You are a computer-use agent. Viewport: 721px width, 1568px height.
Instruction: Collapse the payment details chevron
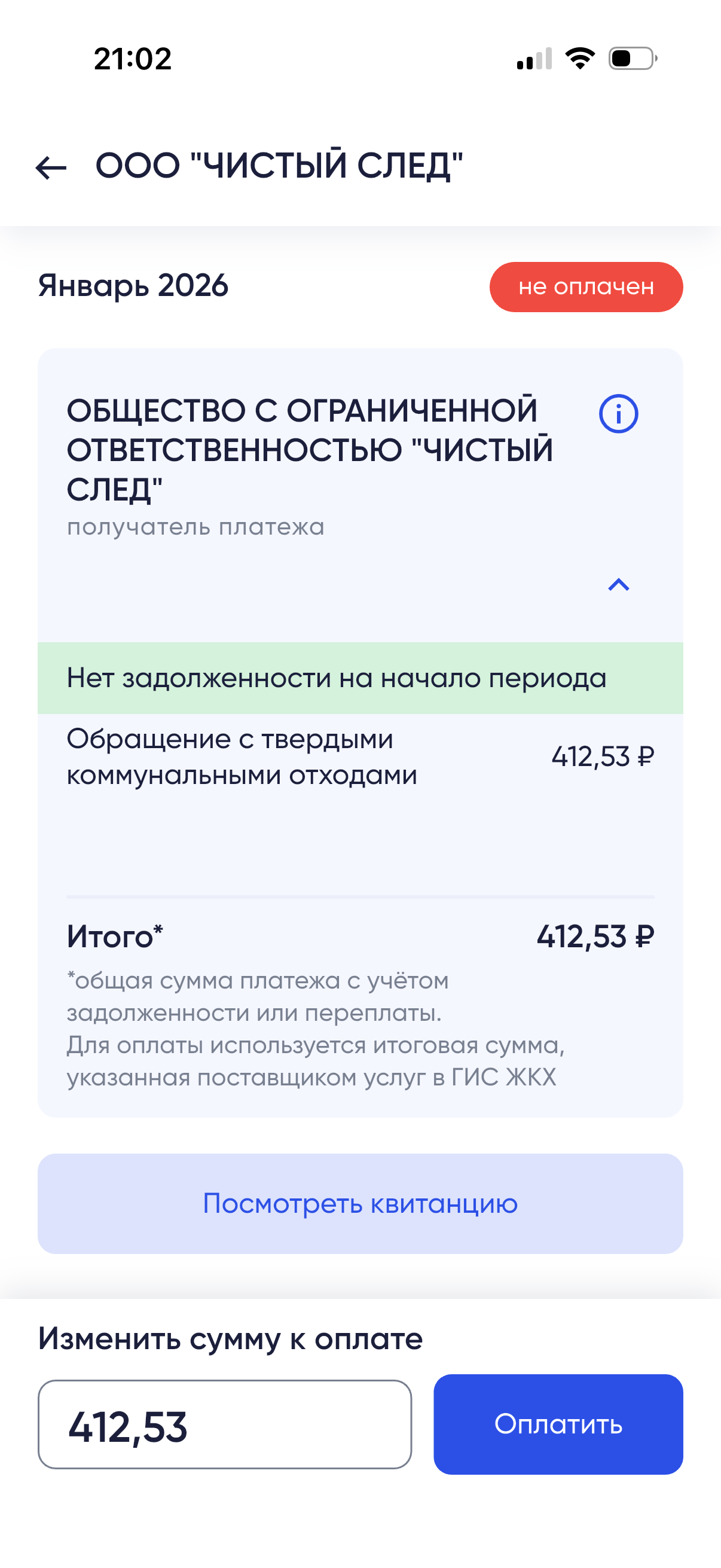click(618, 585)
